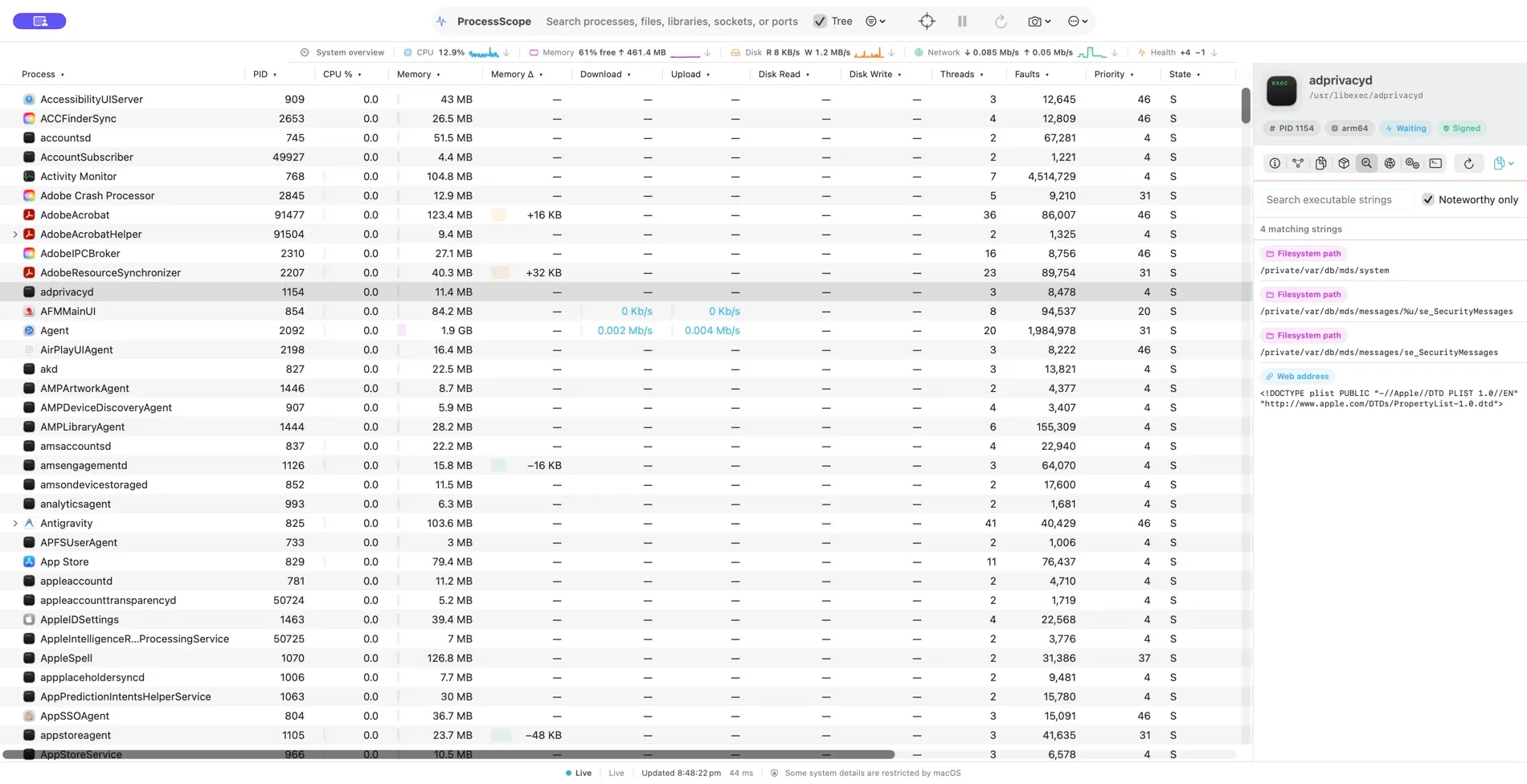Pause live process updates
Screen dimensions: 1527x784
(x=962, y=22)
